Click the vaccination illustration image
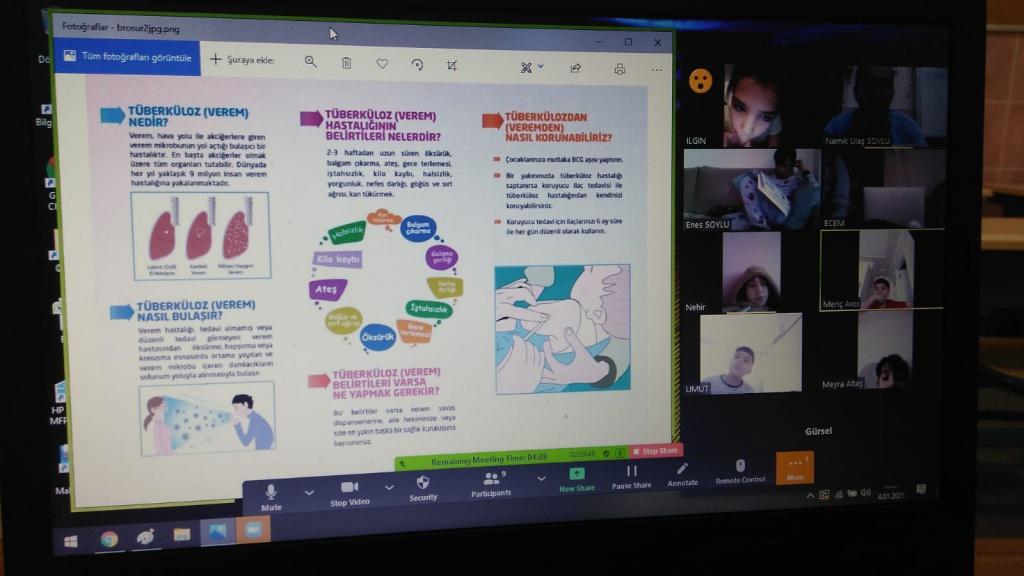 point(562,329)
